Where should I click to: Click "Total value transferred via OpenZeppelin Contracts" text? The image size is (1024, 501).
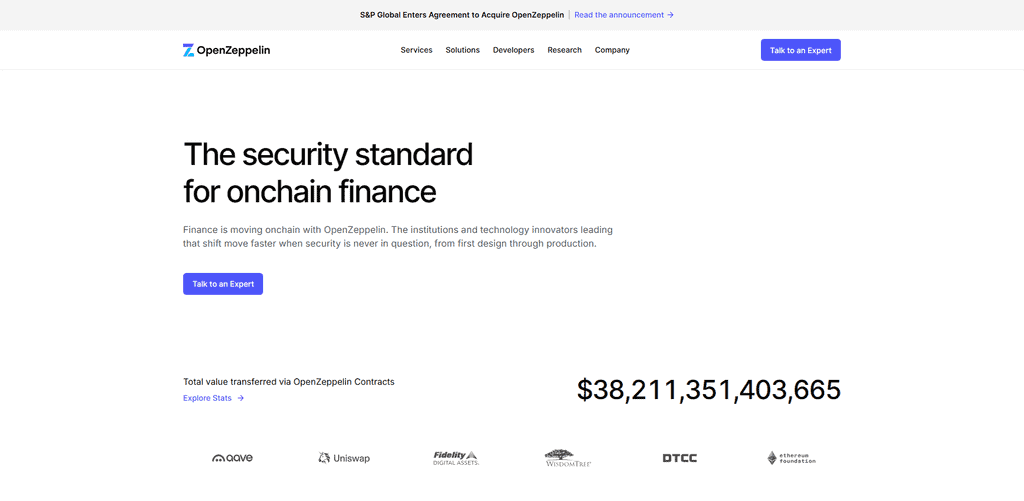tap(289, 381)
